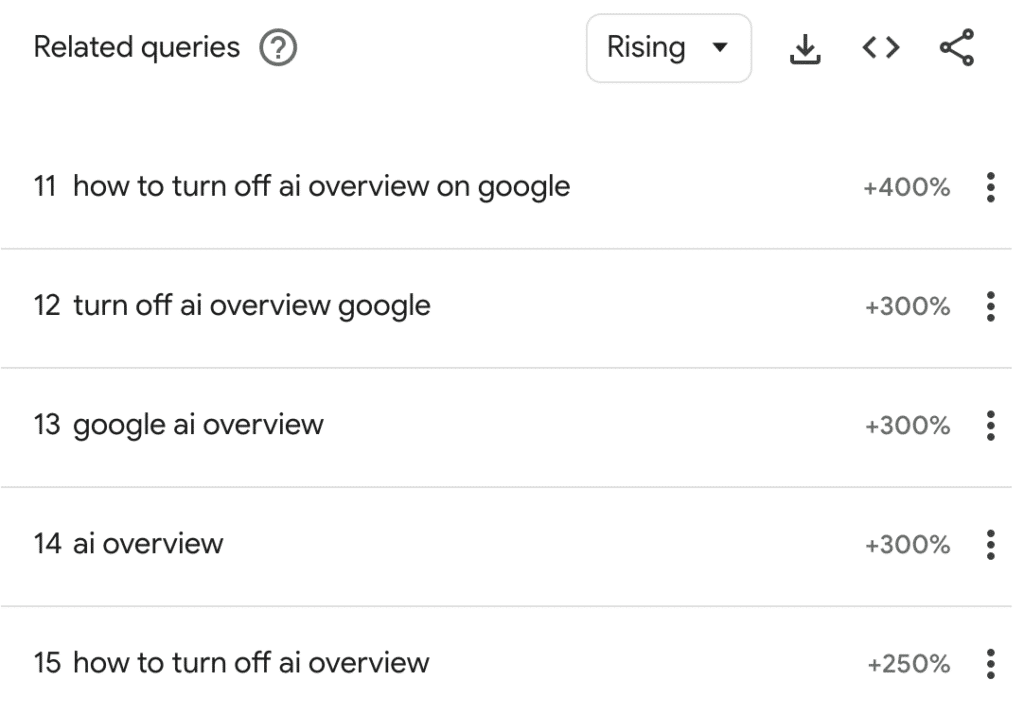
Task: Open the Related queries help icon
Action: tap(278, 48)
